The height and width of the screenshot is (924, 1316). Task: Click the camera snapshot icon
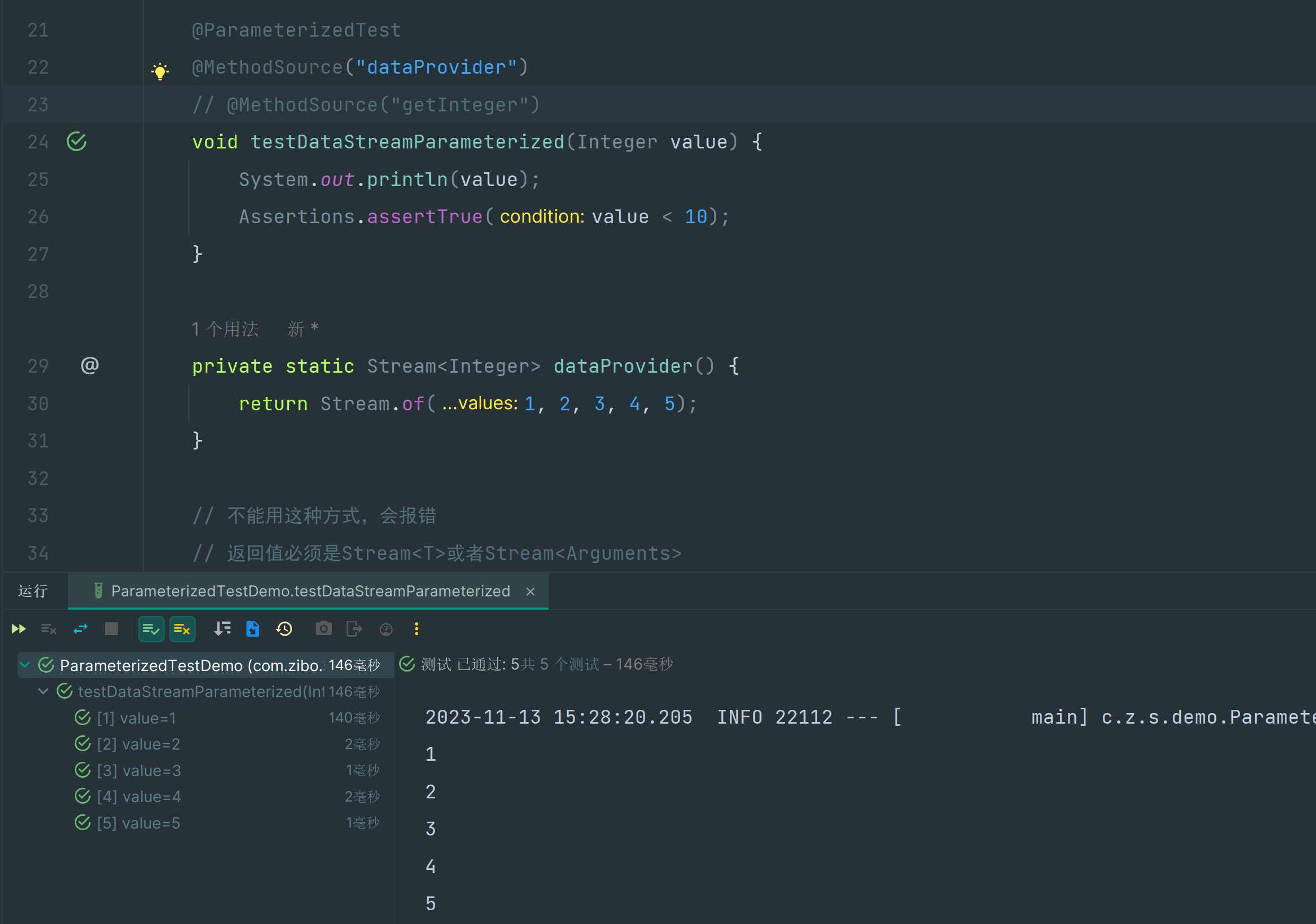click(324, 629)
